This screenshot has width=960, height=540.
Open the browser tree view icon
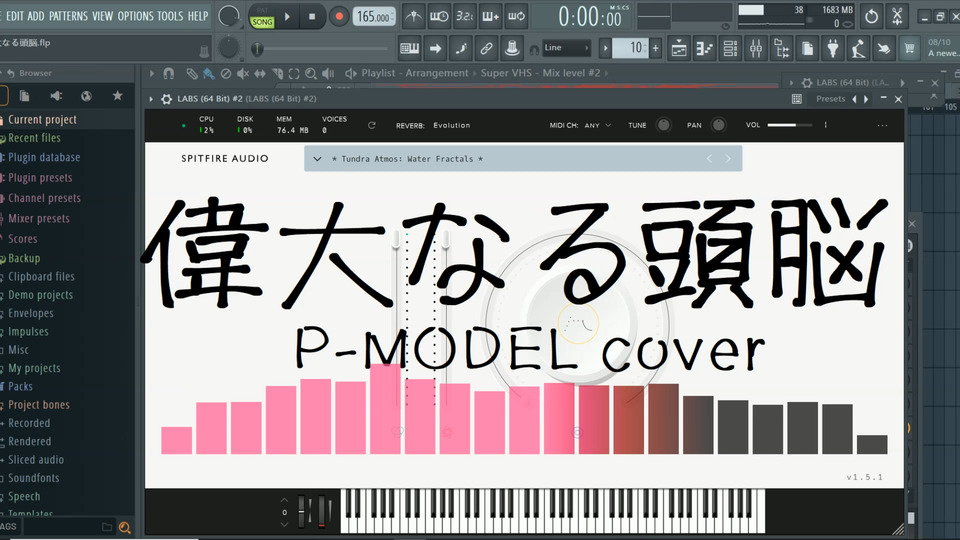pyautogui.click(x=782, y=48)
